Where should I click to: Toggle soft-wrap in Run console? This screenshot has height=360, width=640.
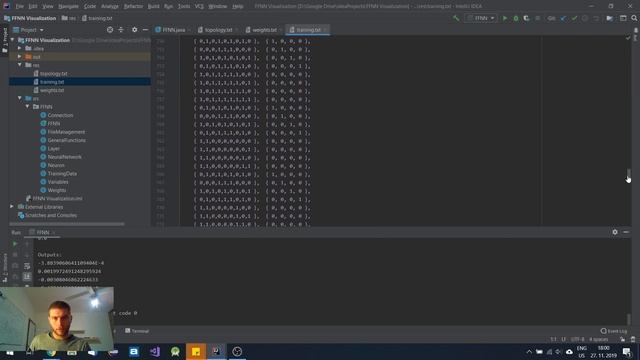tap(27, 266)
